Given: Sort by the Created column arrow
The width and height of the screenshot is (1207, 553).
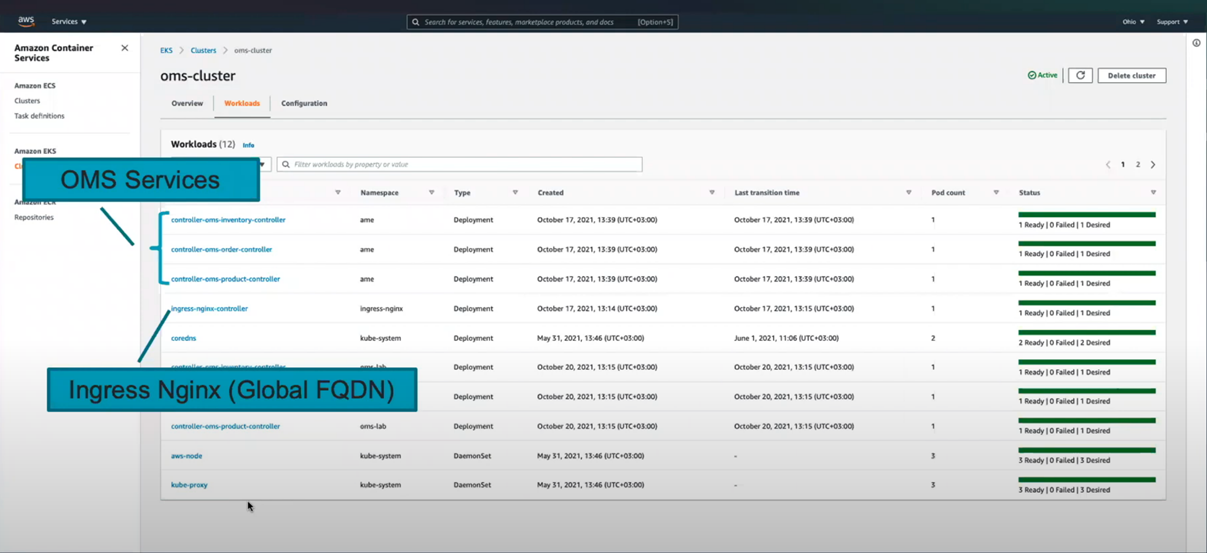Looking at the screenshot, I should 712,193.
